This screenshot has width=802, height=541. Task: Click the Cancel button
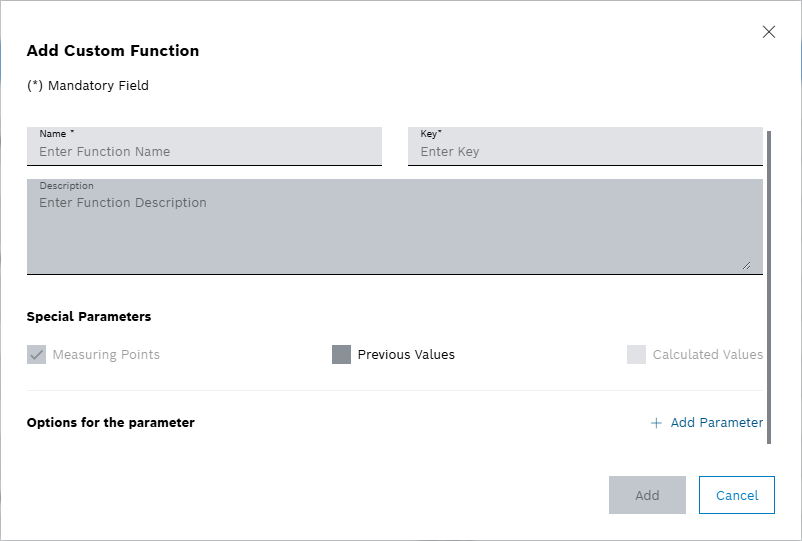(x=737, y=495)
